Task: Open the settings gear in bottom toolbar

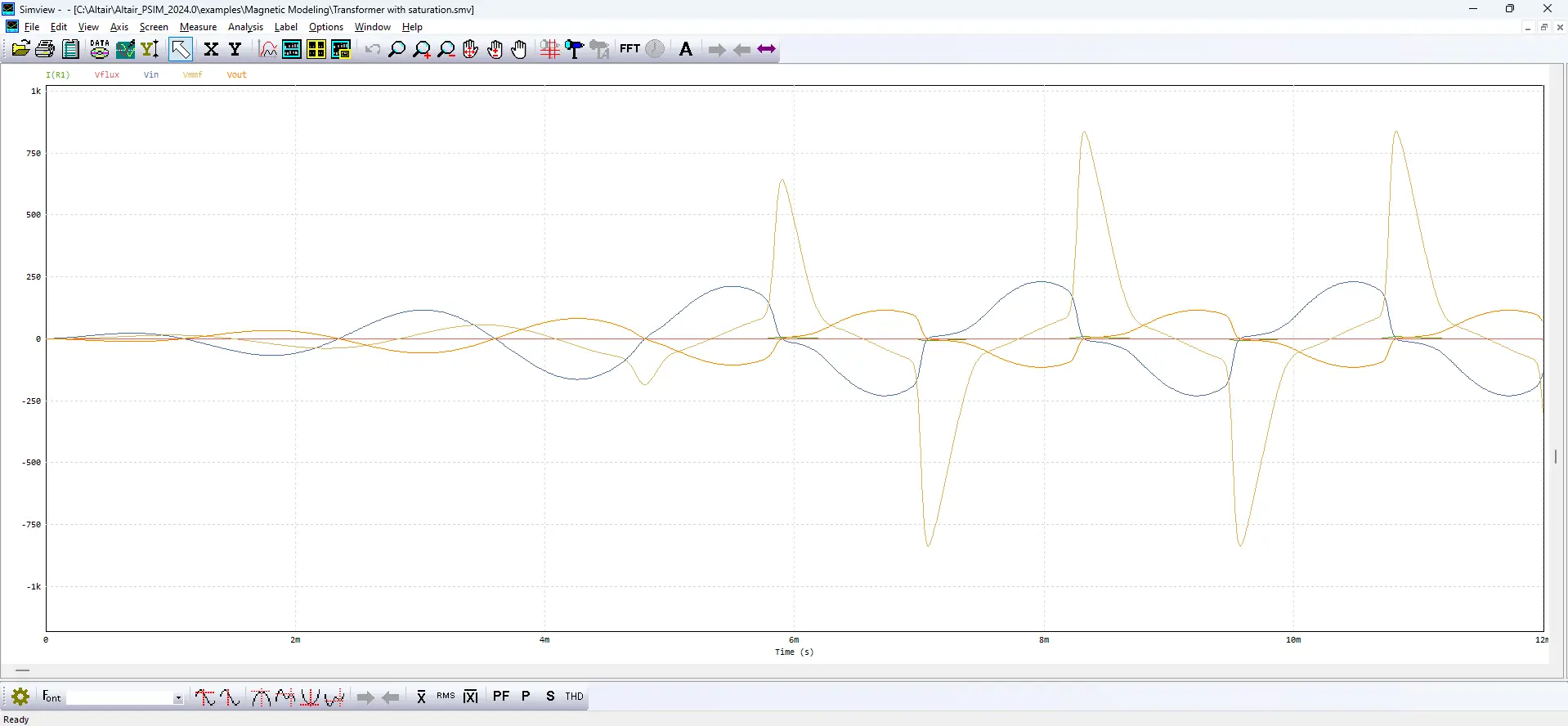Action: click(x=20, y=697)
